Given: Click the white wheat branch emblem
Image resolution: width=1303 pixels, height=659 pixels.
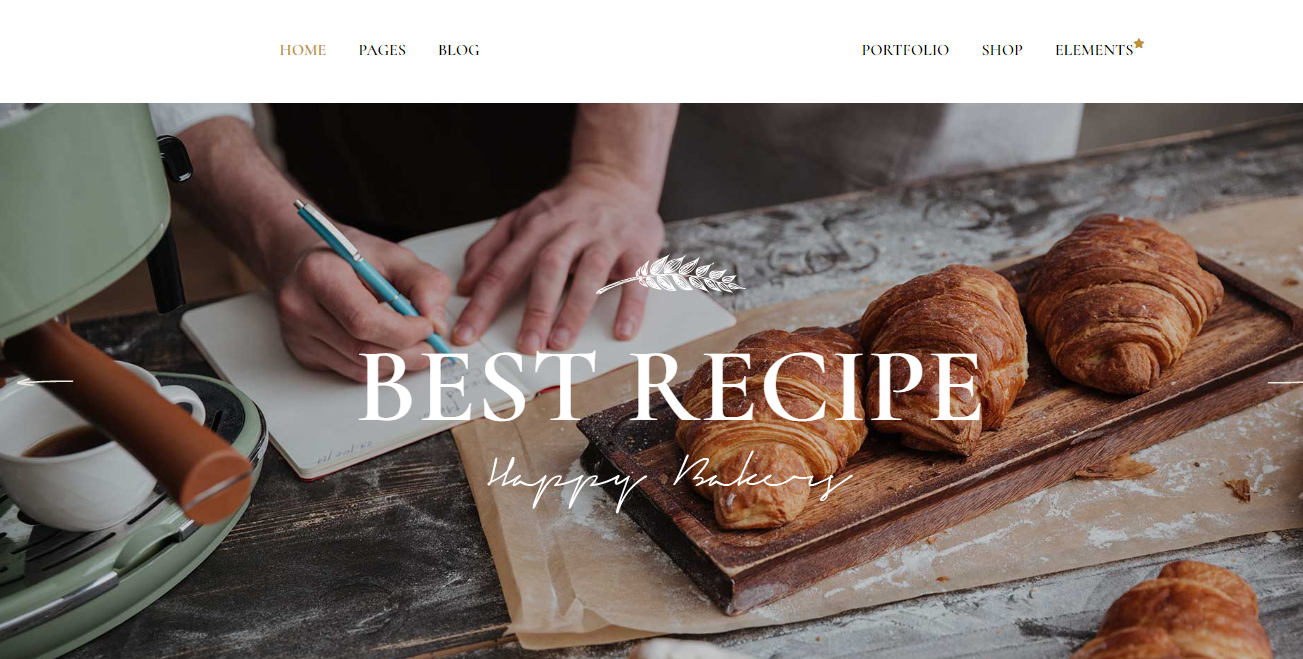Looking at the screenshot, I should tap(670, 275).
